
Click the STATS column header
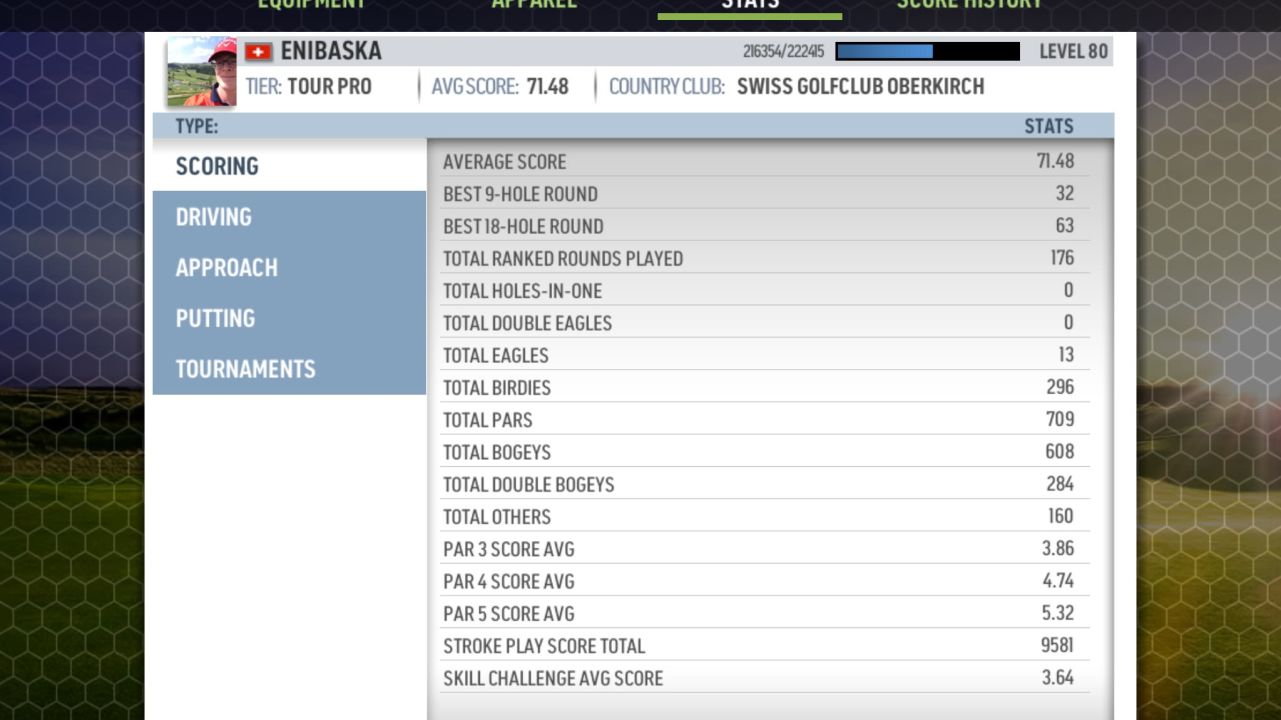pyautogui.click(x=1049, y=126)
